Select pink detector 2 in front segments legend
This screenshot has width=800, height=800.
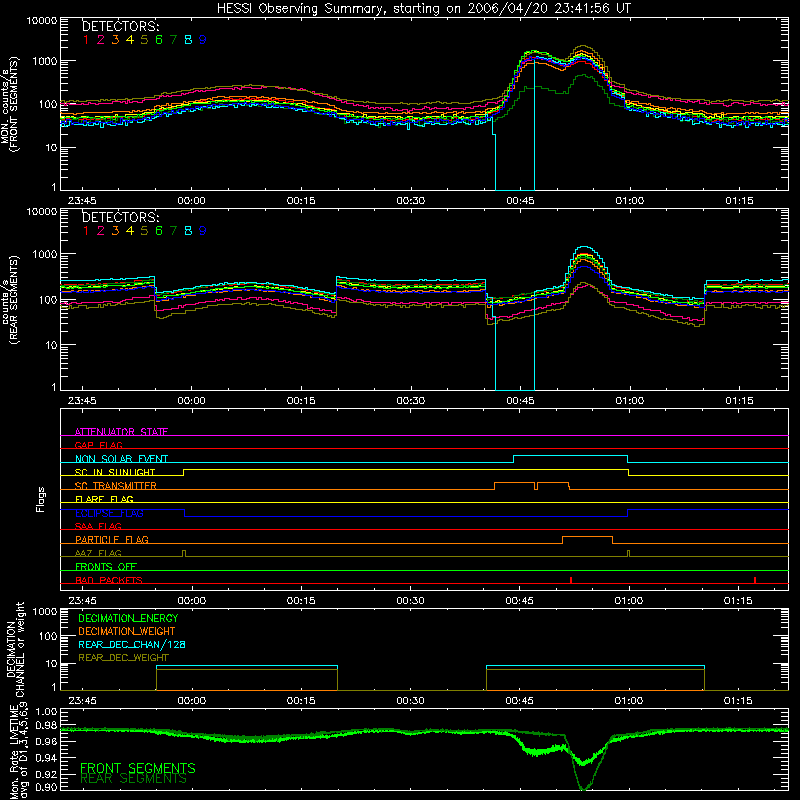coord(101,40)
